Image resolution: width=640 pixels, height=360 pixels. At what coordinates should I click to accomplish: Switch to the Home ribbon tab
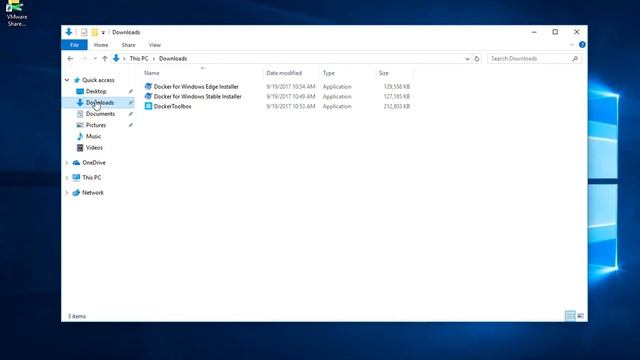(101, 45)
